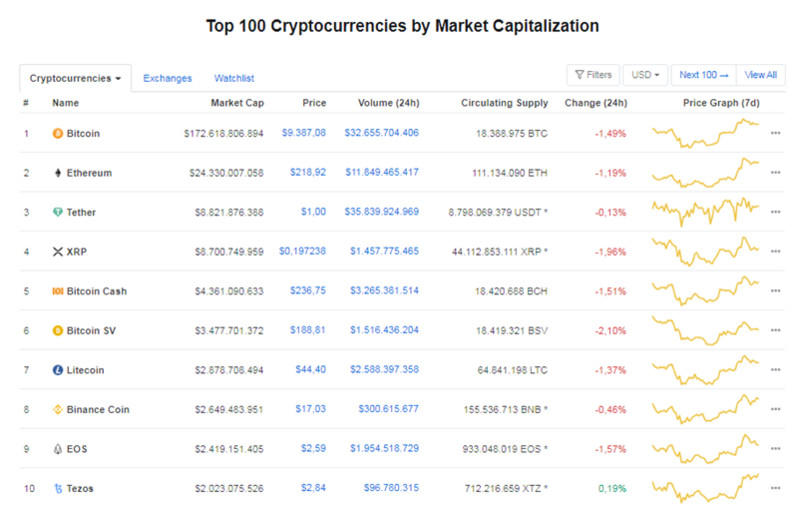Sort table by Market Cap column
798x505 pixels.
(236, 103)
